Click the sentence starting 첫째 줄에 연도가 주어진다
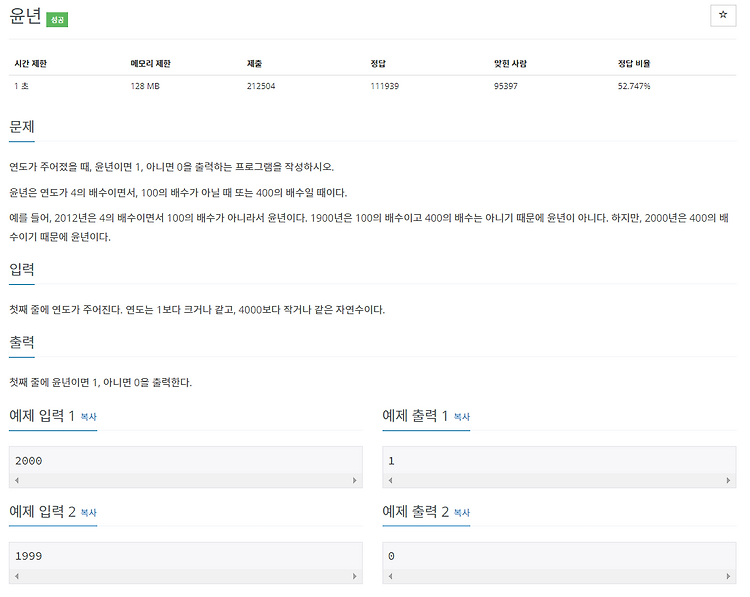750x597 pixels. [x=197, y=310]
